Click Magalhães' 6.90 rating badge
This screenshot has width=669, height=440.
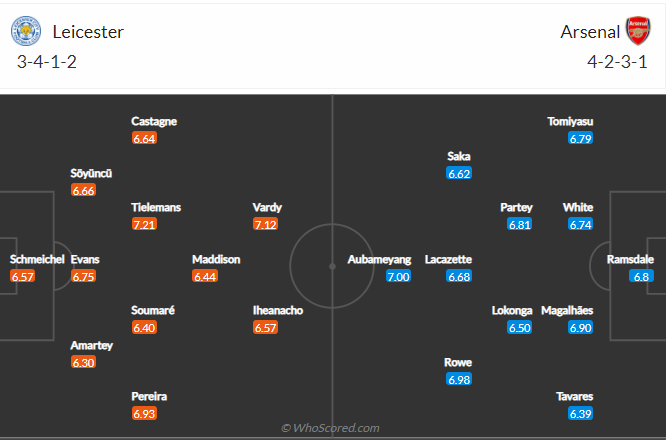(x=580, y=327)
